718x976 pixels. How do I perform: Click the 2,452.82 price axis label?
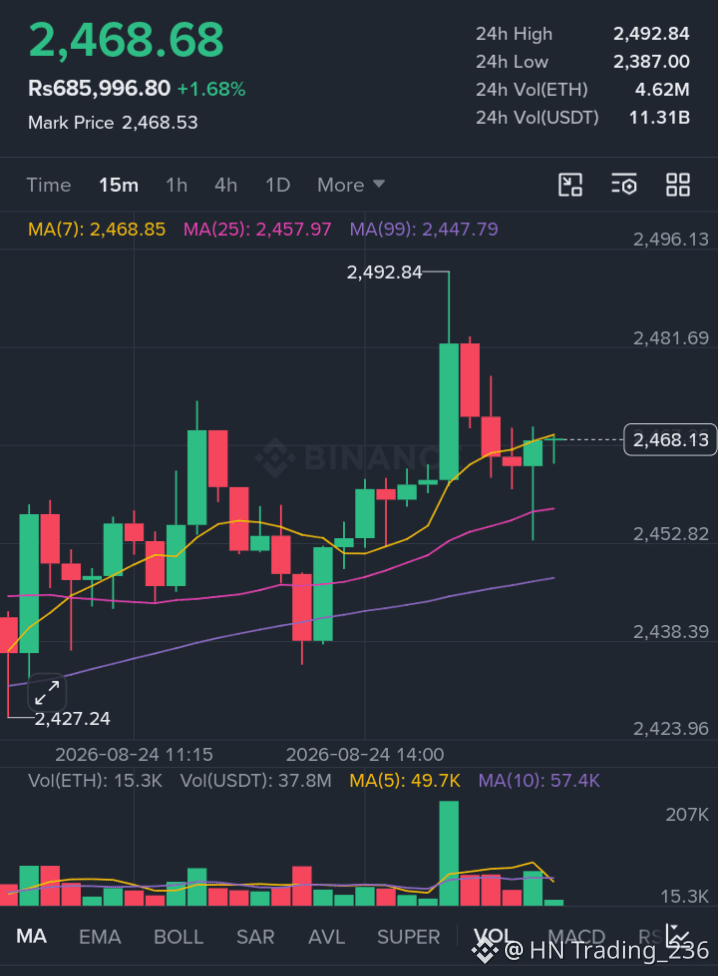coord(671,534)
